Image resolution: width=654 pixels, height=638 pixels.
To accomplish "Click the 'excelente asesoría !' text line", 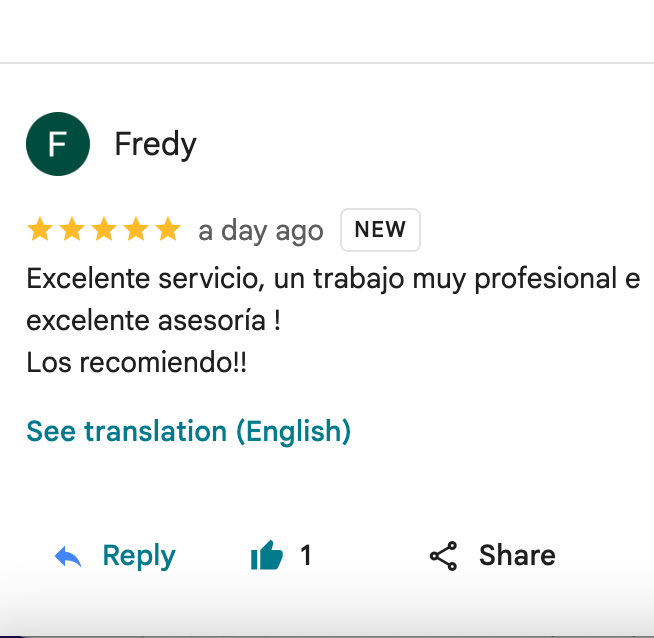I will click(x=152, y=321).
